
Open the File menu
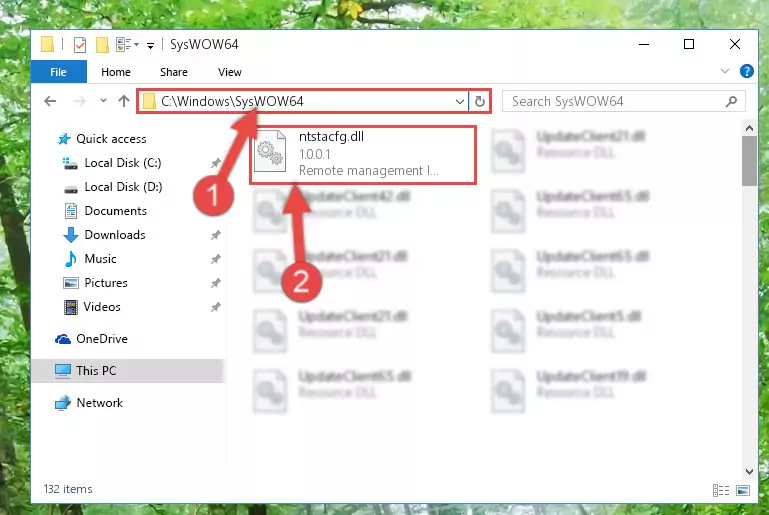(58, 72)
